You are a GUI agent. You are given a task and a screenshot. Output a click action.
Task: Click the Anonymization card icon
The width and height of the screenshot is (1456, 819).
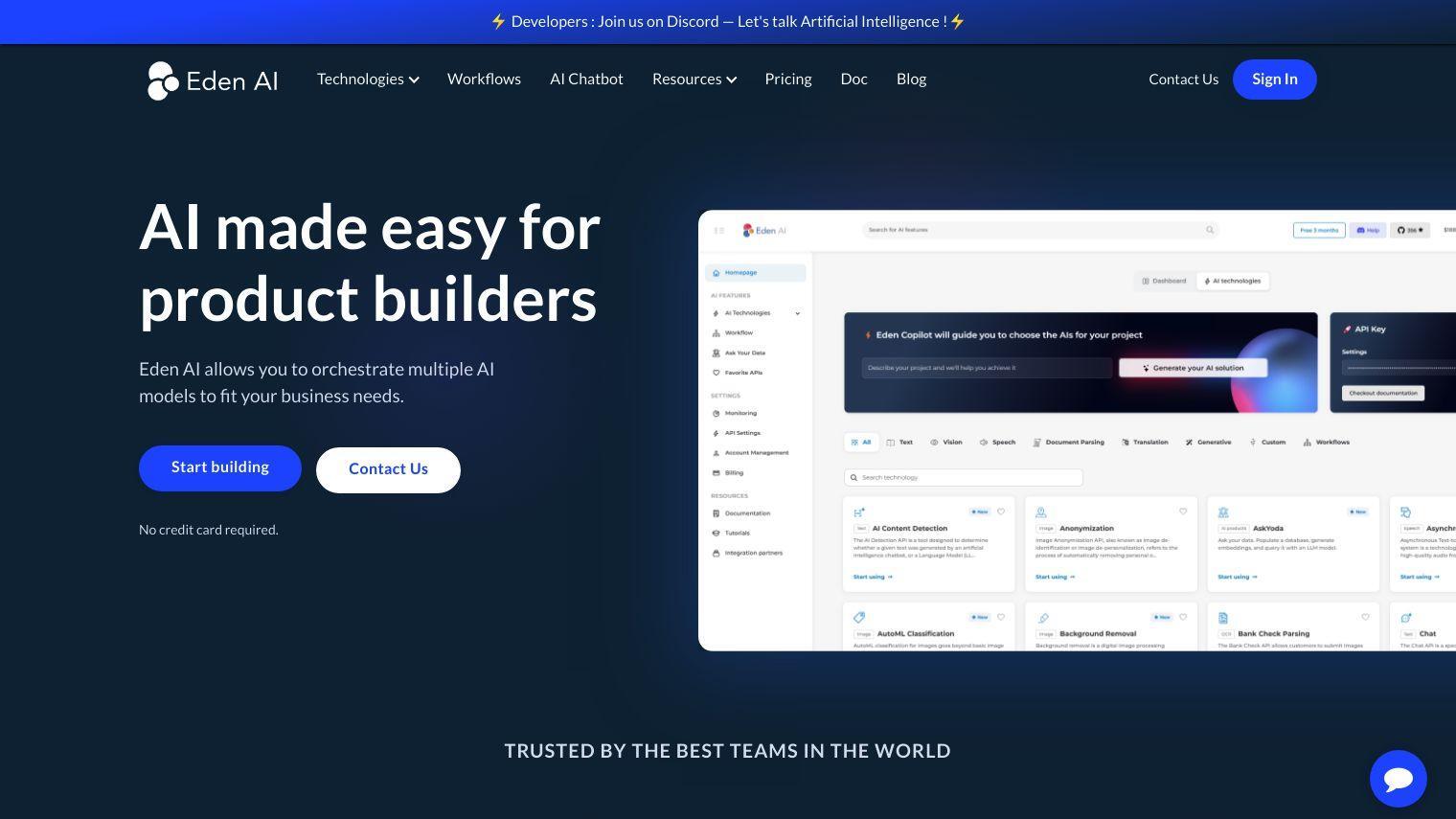pos(1041,512)
